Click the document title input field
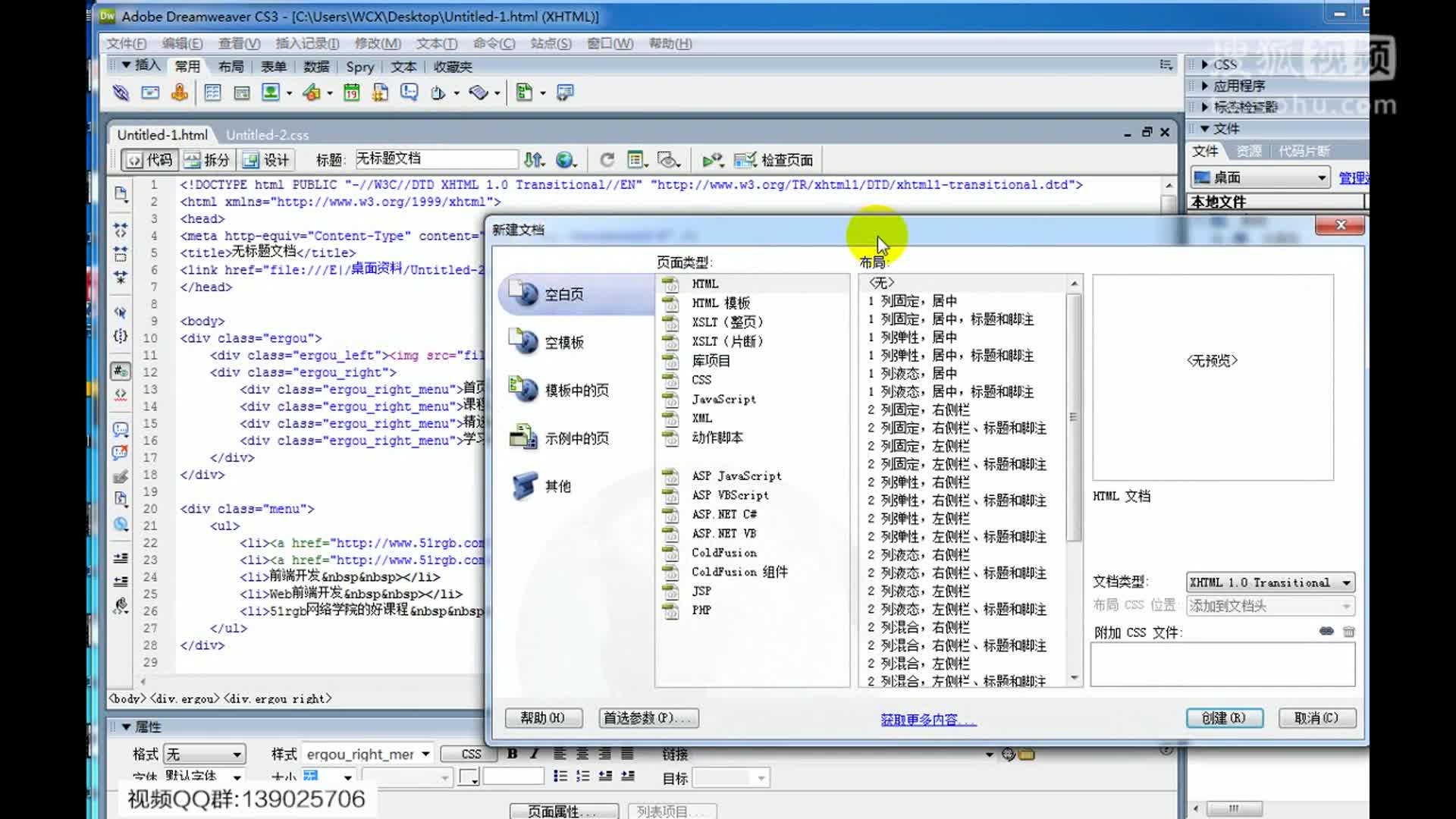 (x=437, y=158)
